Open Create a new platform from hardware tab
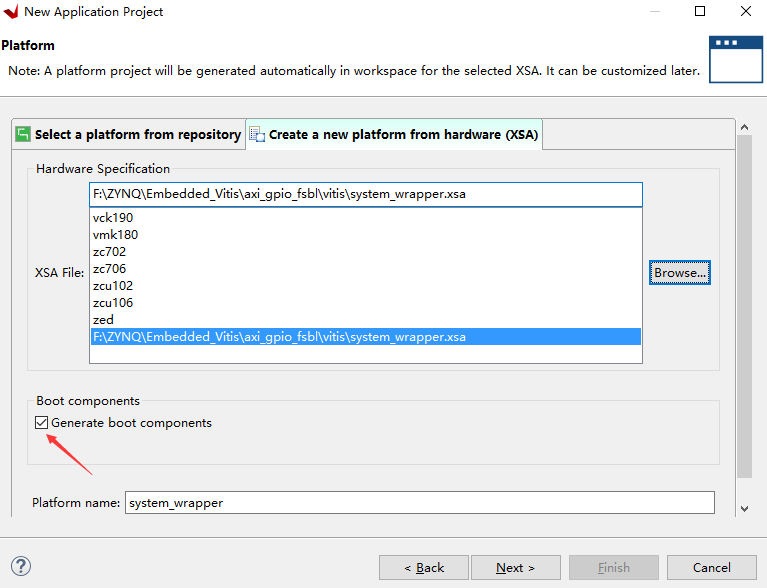Image resolution: width=767 pixels, height=588 pixels. click(394, 135)
